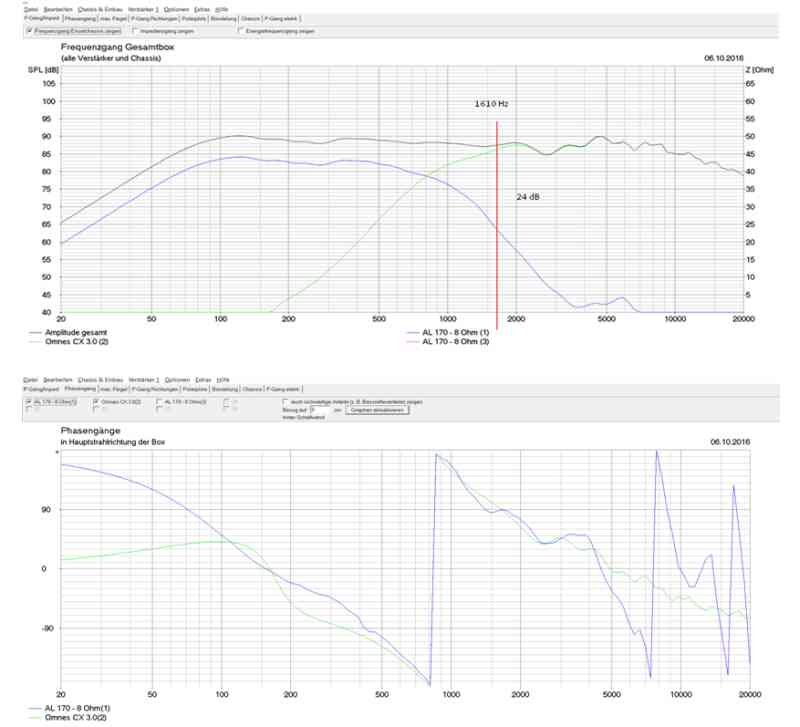Screen dimensions: 800x727
Task: Select the Polteplots tab in the upper window
Action: click(x=194, y=19)
